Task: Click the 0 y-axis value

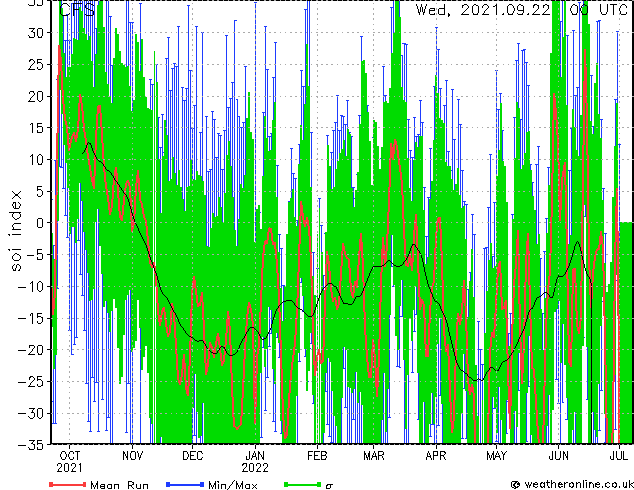Action: click(40, 223)
